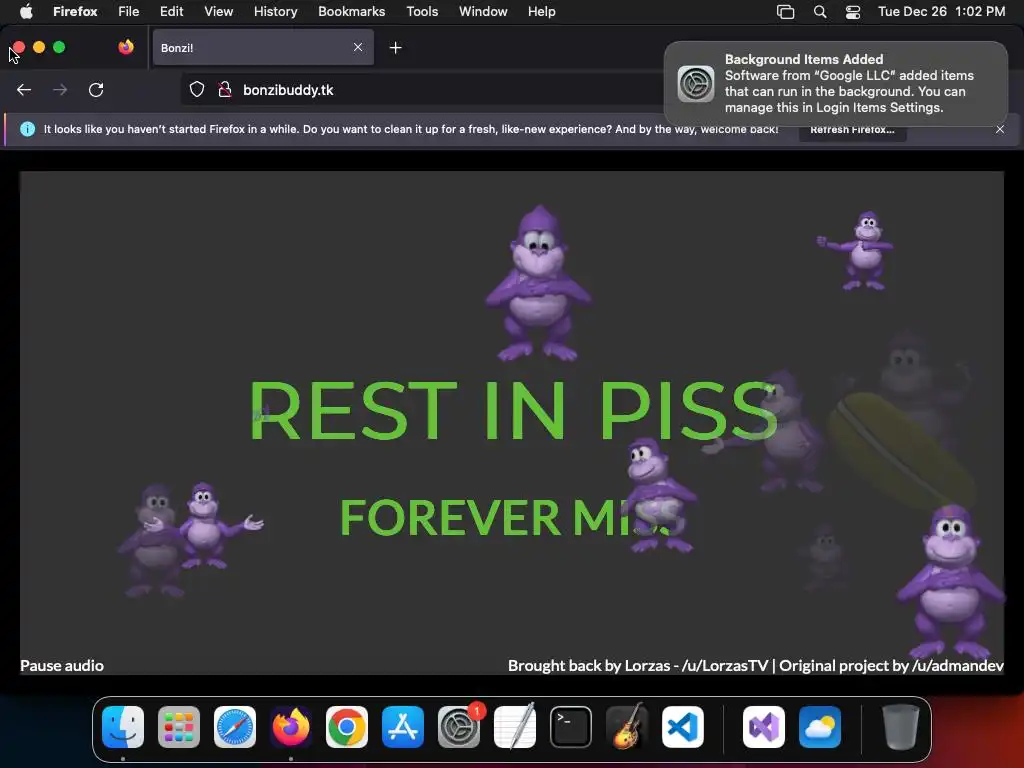Click Pause audio link
Screen dimensions: 1024x768
point(62,665)
